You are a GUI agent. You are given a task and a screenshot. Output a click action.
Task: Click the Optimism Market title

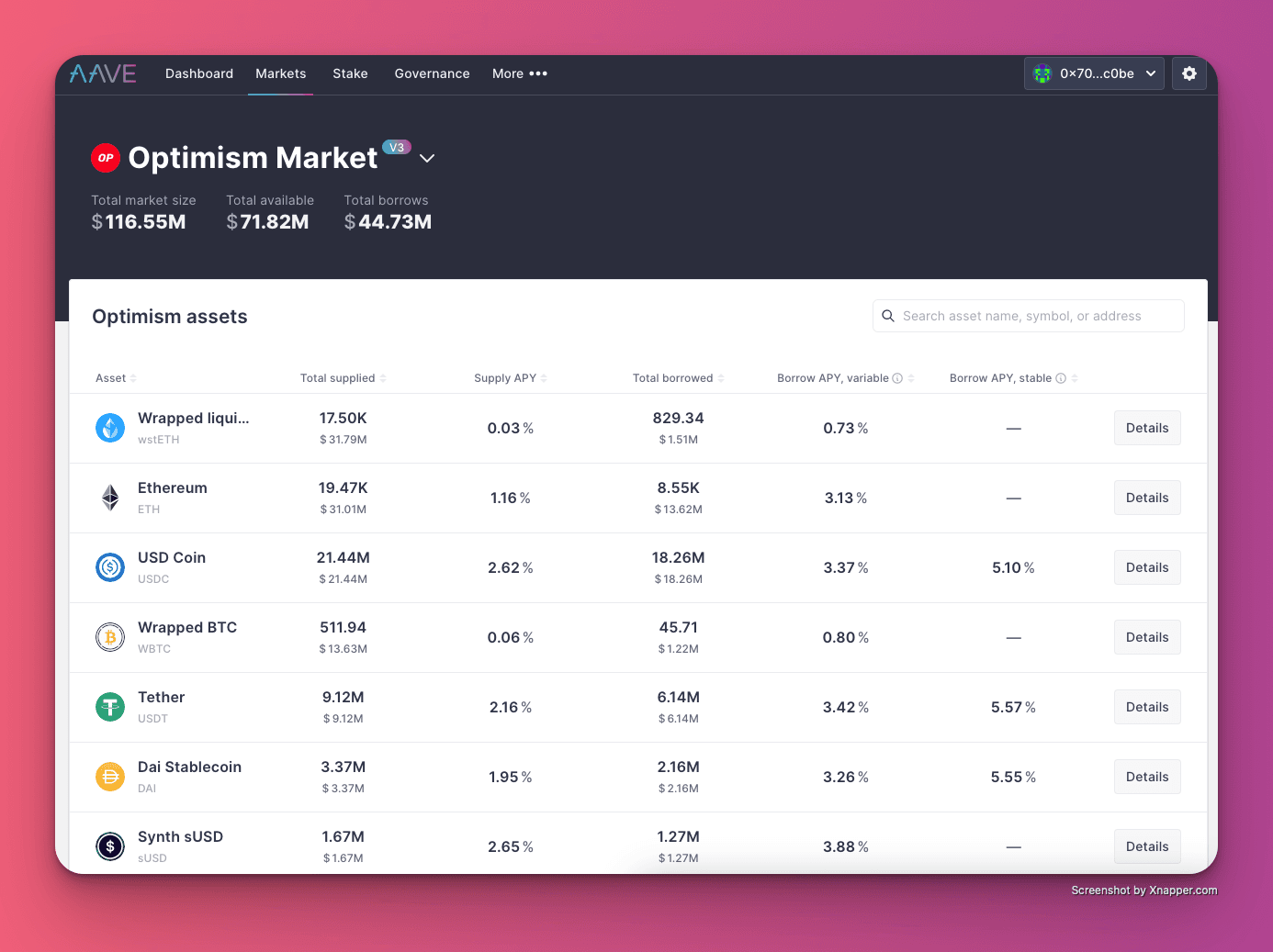[x=253, y=158]
